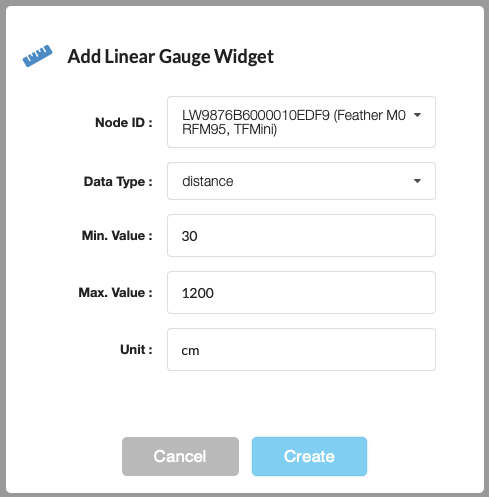The height and width of the screenshot is (497, 489).
Task: Focus the Max. Value field showing 1200
Action: (301, 293)
